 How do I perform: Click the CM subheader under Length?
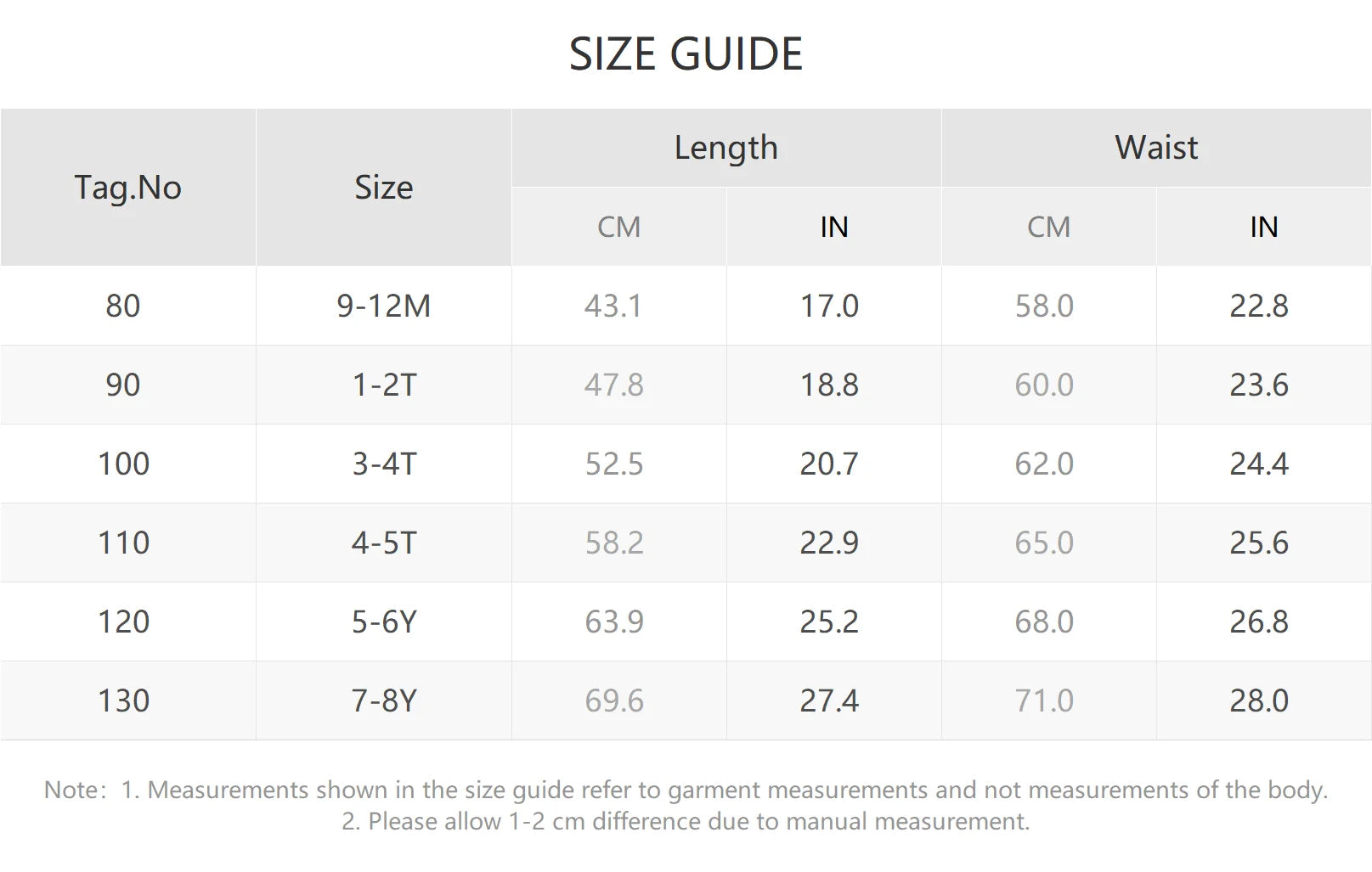(618, 227)
